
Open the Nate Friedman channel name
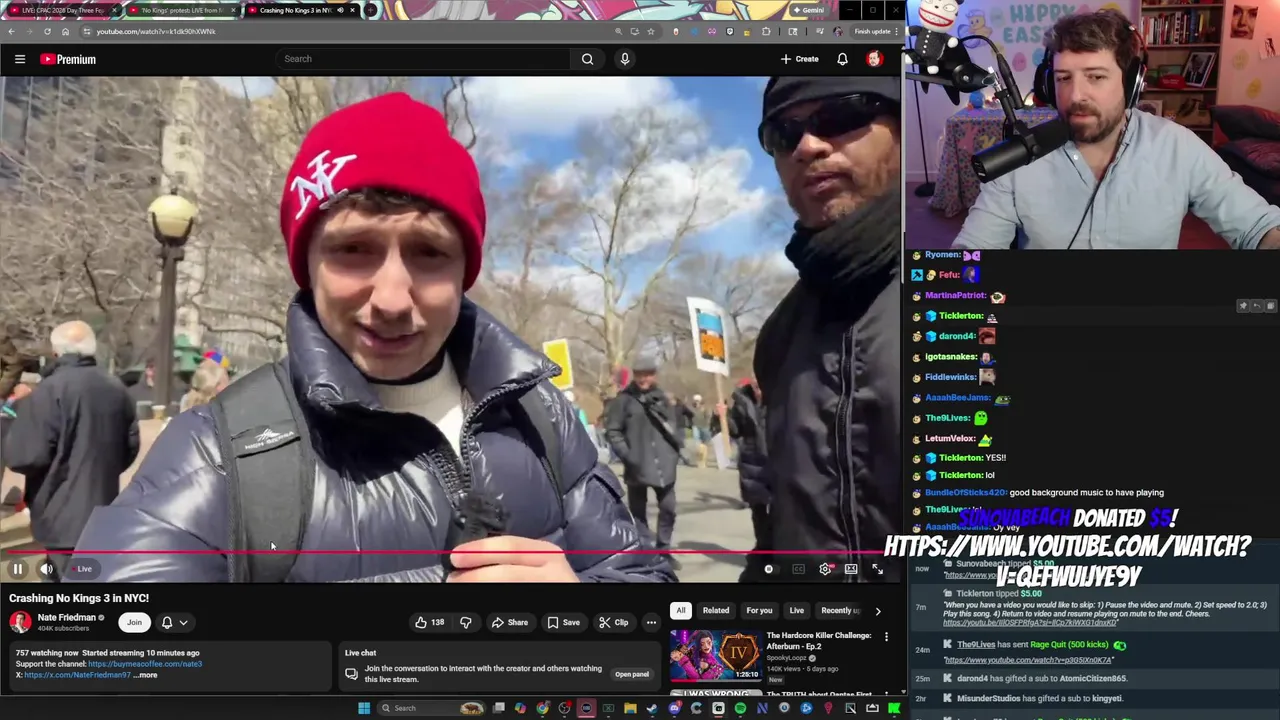[x=66, y=618]
